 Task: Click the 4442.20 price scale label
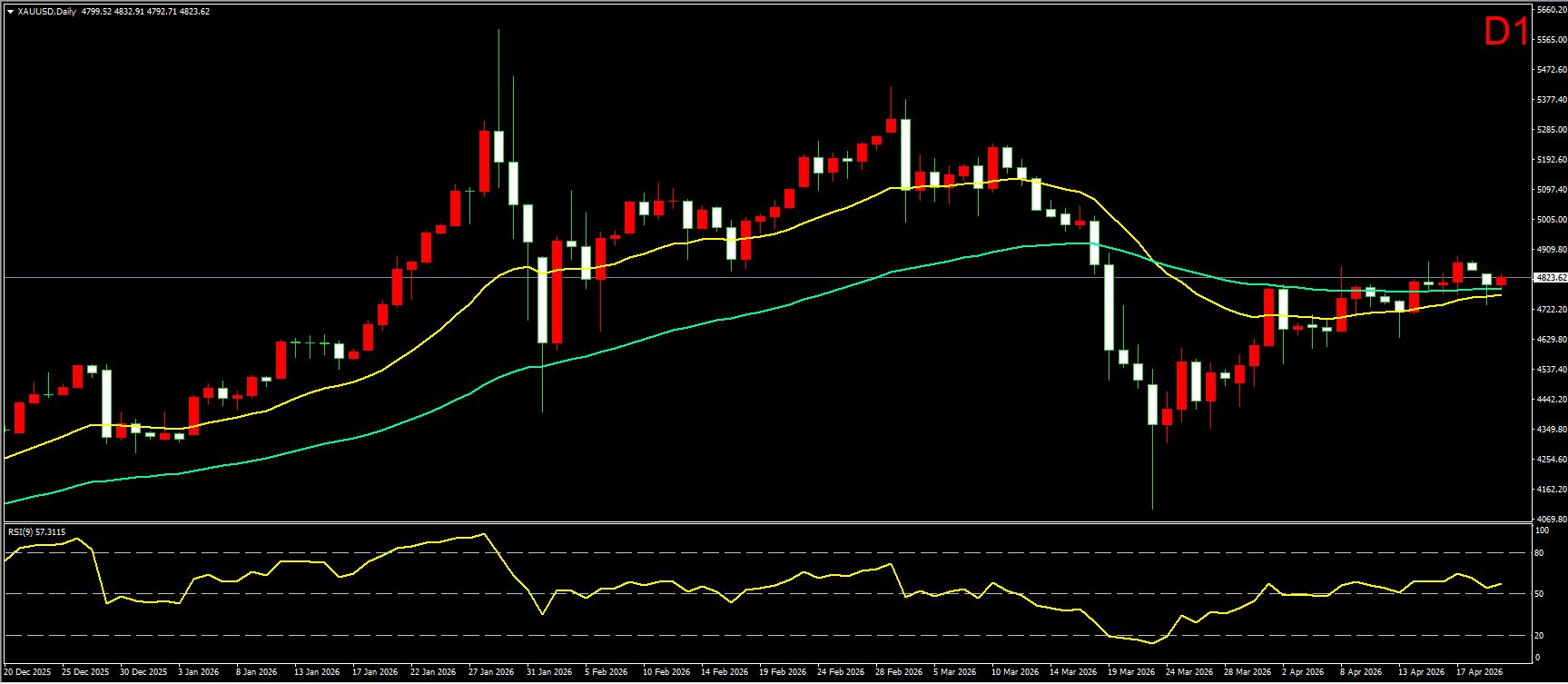[1552, 400]
